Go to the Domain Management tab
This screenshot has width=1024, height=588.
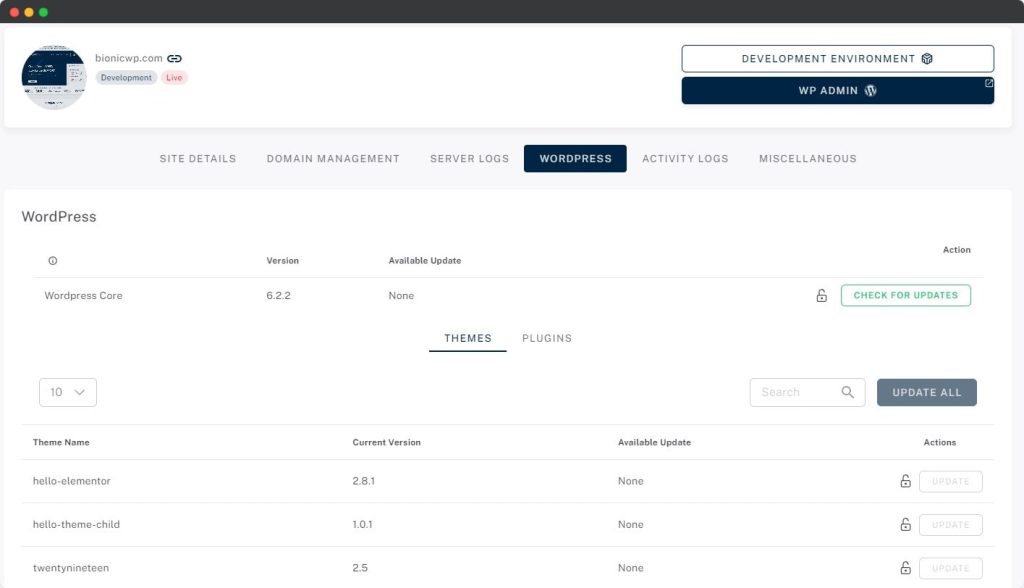(x=333, y=158)
